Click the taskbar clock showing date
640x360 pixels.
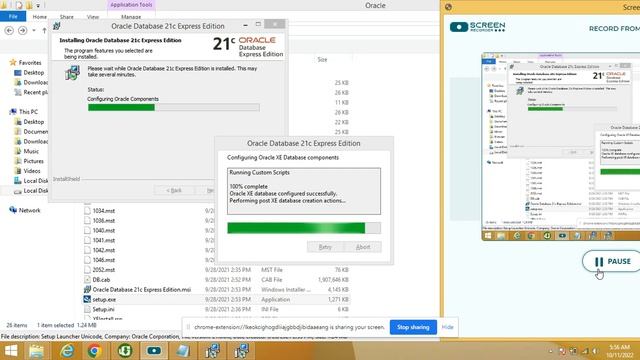(x=620, y=351)
